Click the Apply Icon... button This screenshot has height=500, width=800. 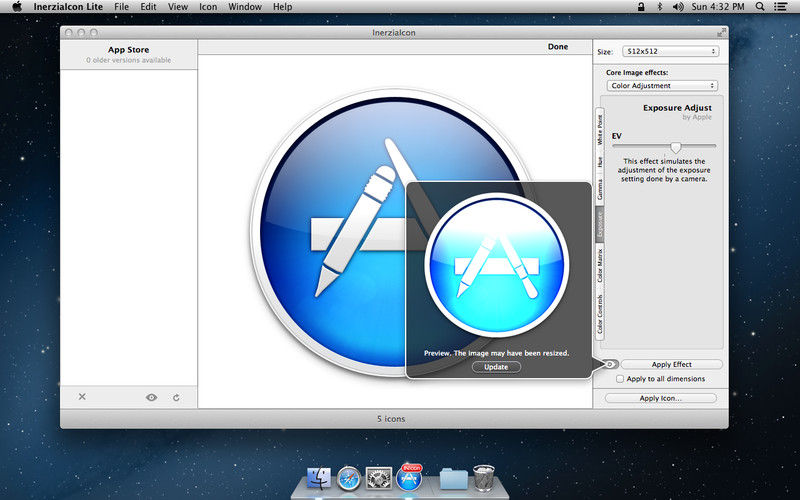tap(661, 398)
